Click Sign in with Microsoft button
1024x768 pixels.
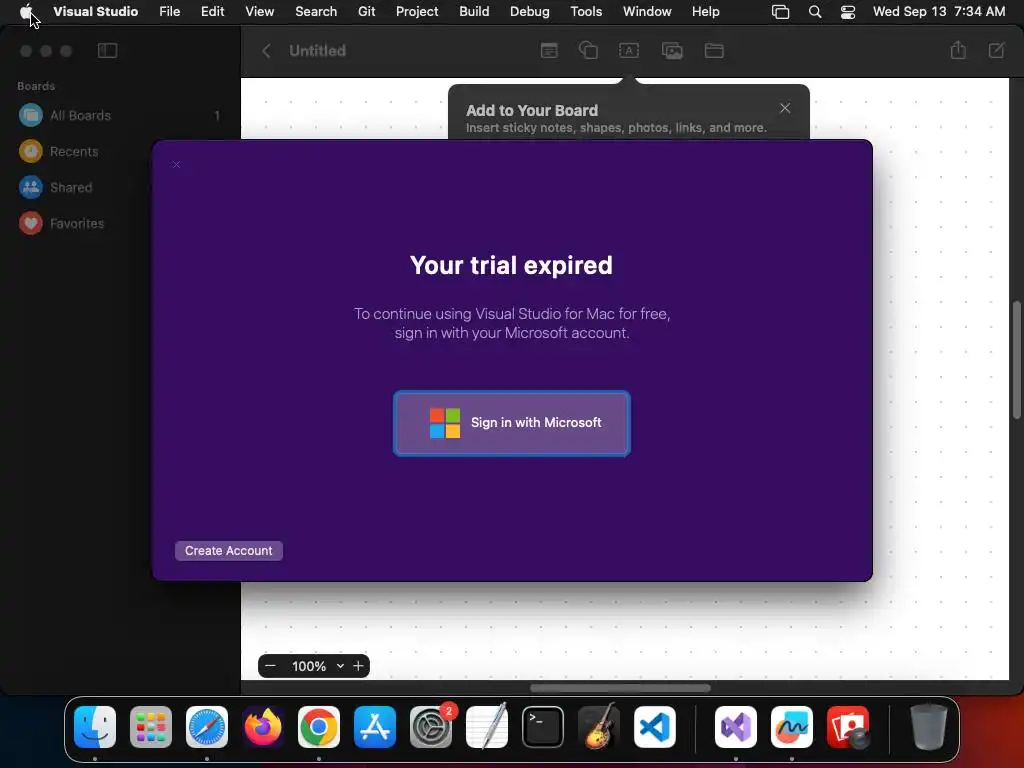511,423
